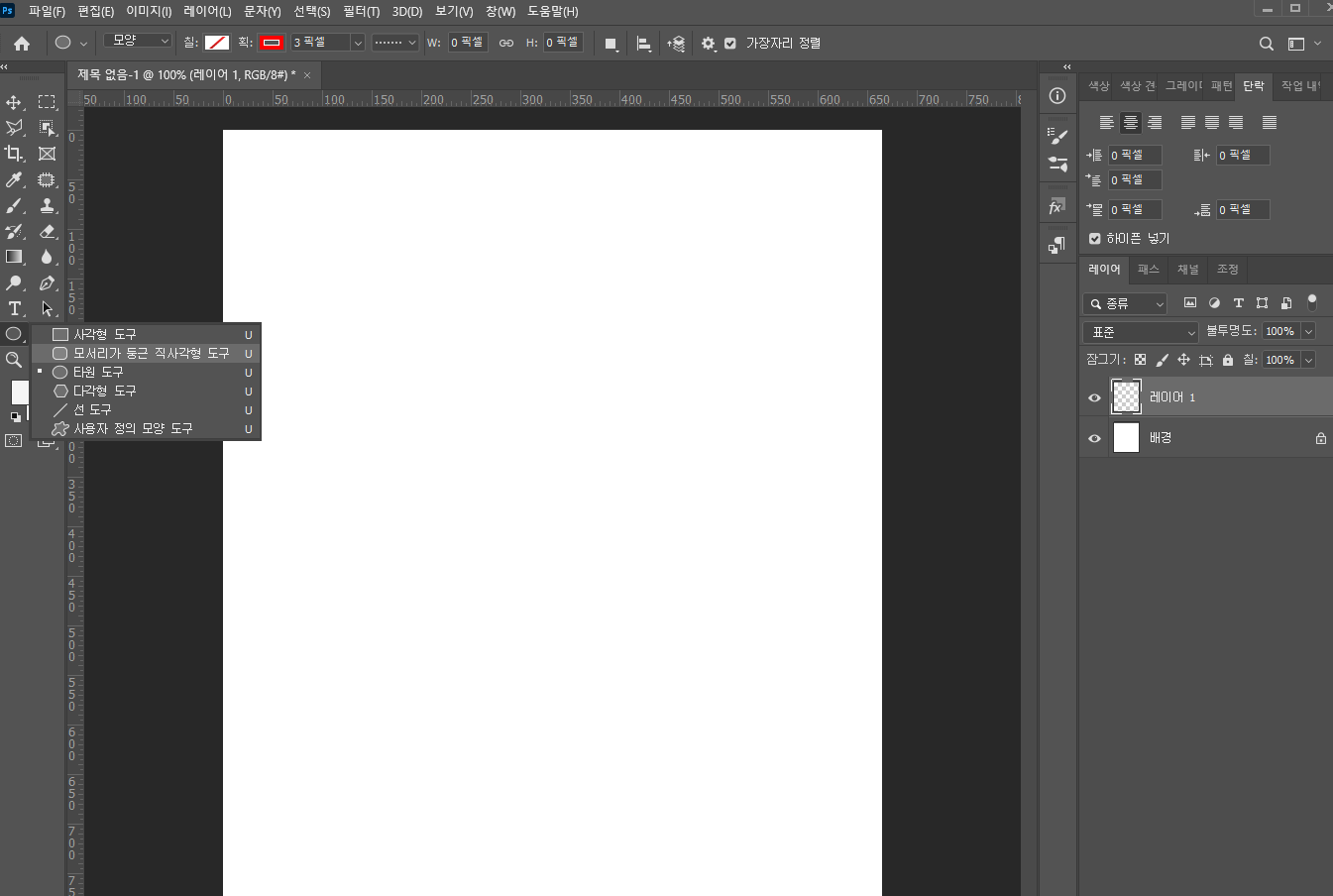The image size is (1333, 896).
Task: Open the 모양 tool mode dropdown
Action: coord(138,41)
